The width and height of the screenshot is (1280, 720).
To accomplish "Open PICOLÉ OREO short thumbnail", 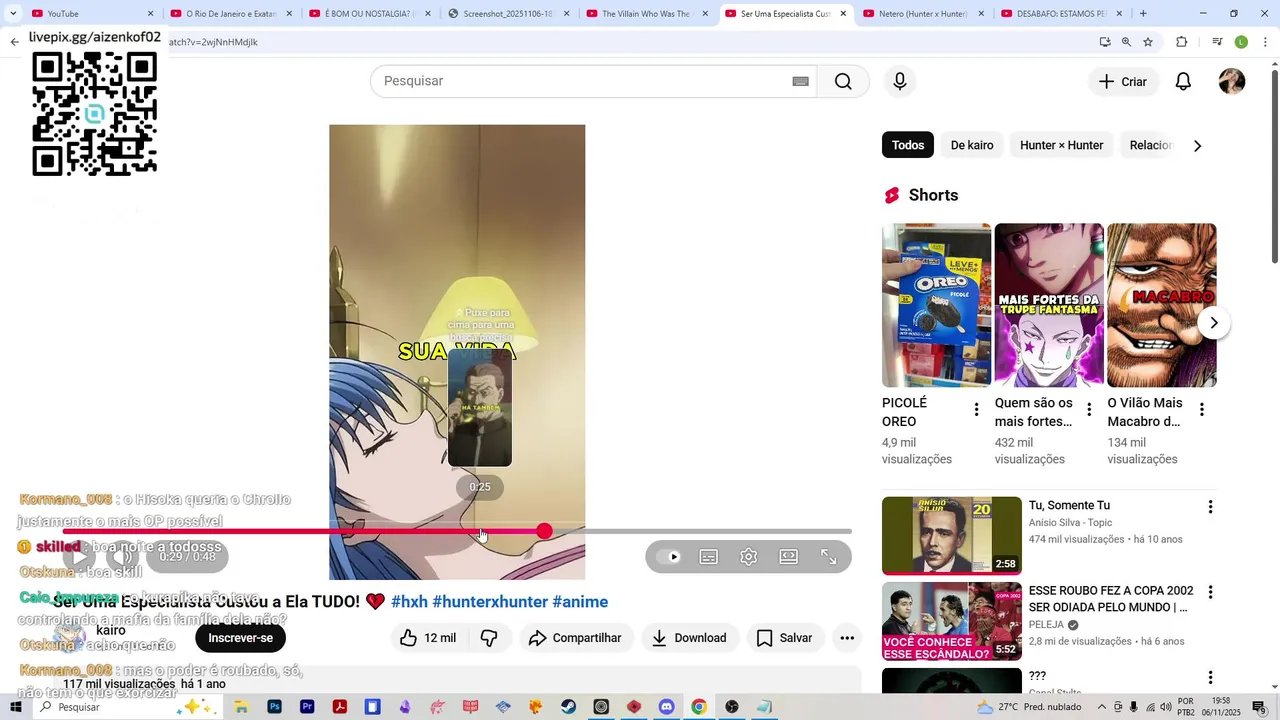I will 936,305.
